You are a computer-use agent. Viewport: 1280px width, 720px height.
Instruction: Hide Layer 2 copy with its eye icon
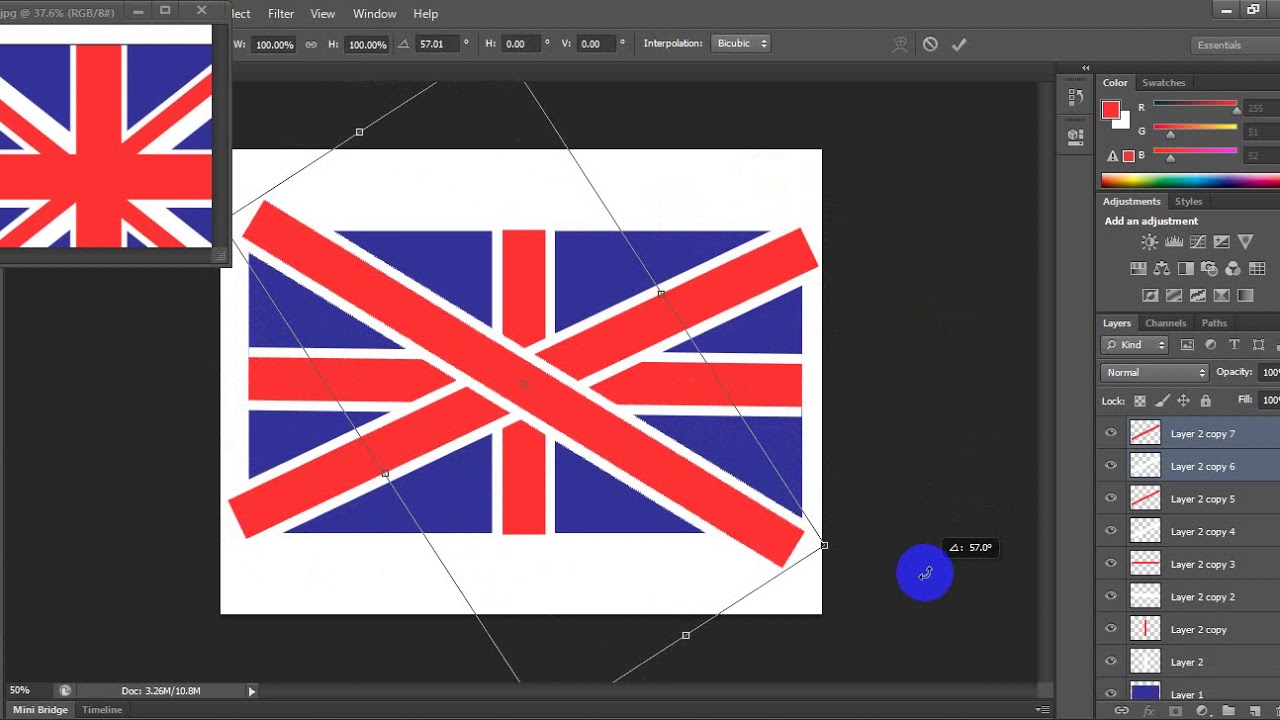point(1111,629)
